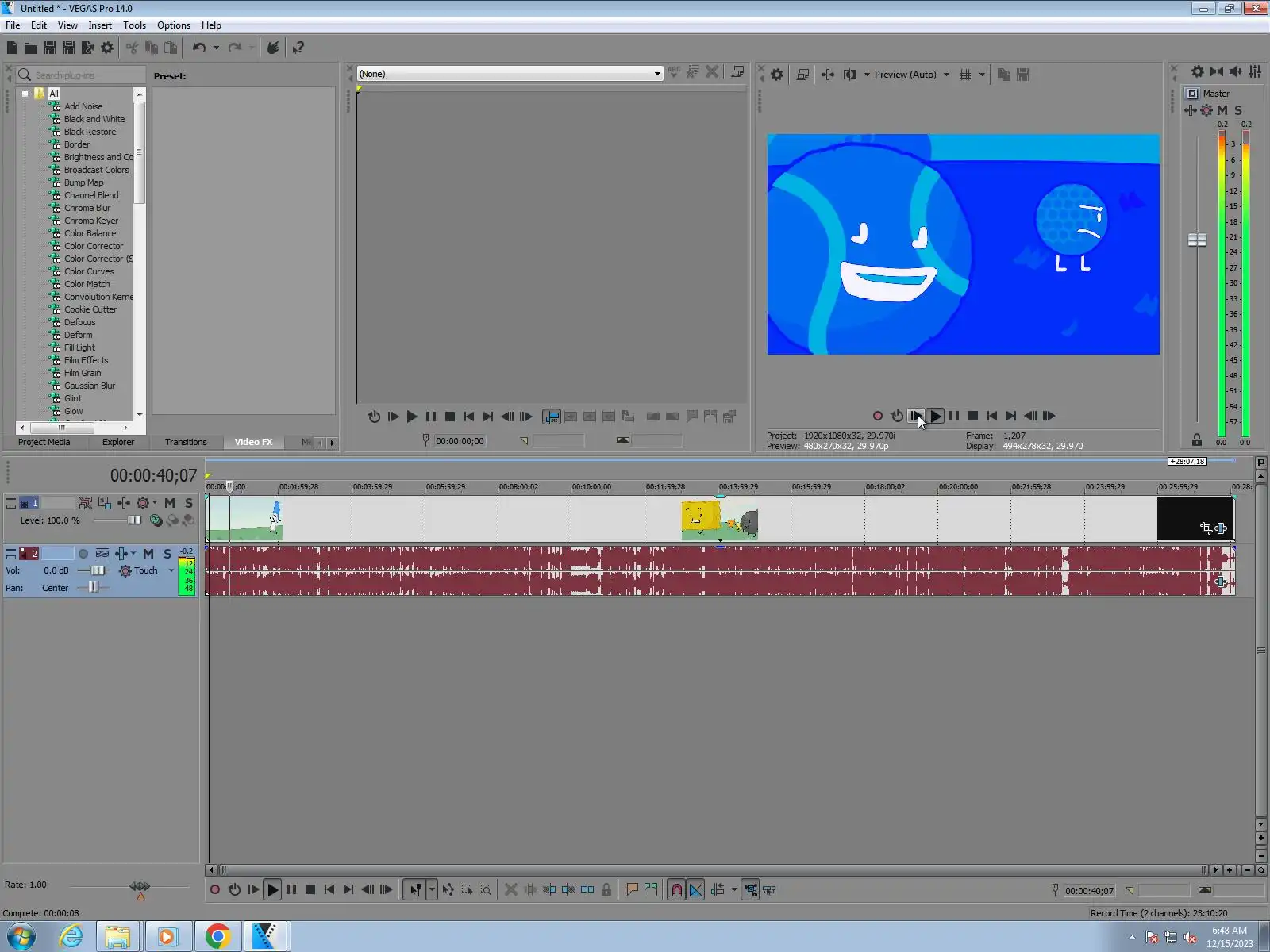Viewport: 1270px width, 952px height.
Task: Toggle automatic crossfades button
Action: [x=696, y=890]
